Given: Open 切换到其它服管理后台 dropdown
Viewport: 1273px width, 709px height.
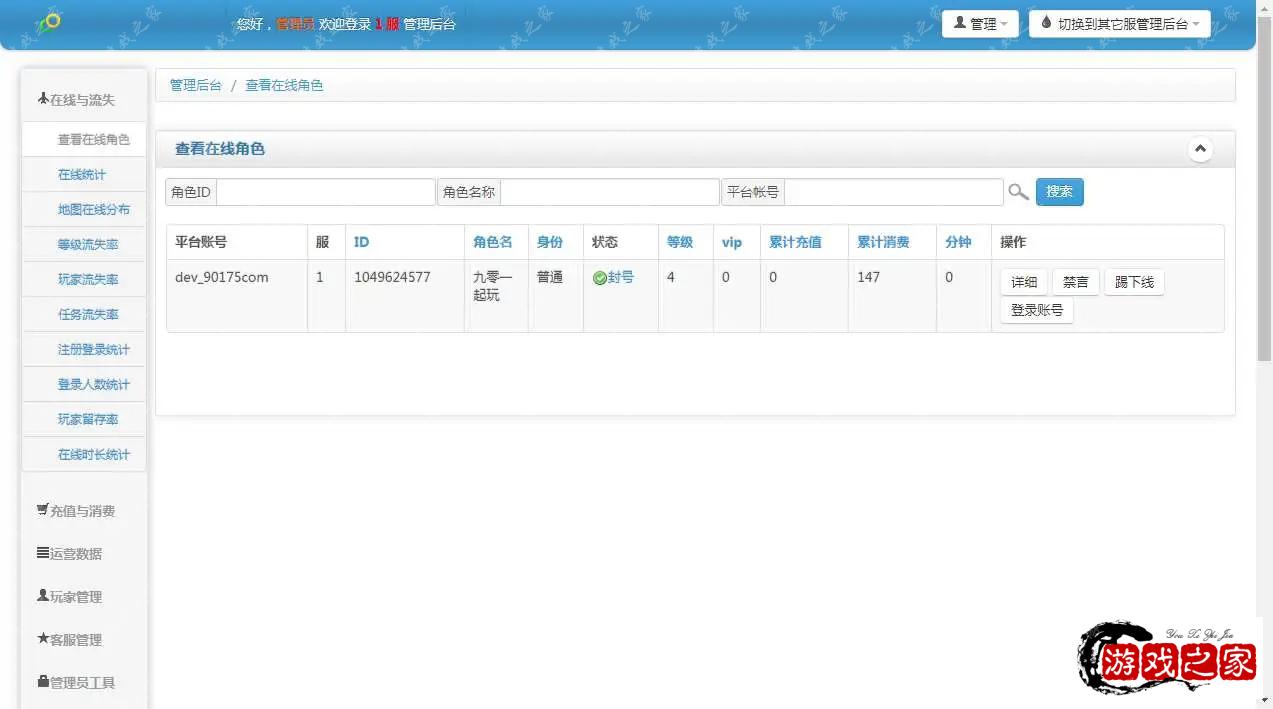Looking at the screenshot, I should pos(1119,24).
